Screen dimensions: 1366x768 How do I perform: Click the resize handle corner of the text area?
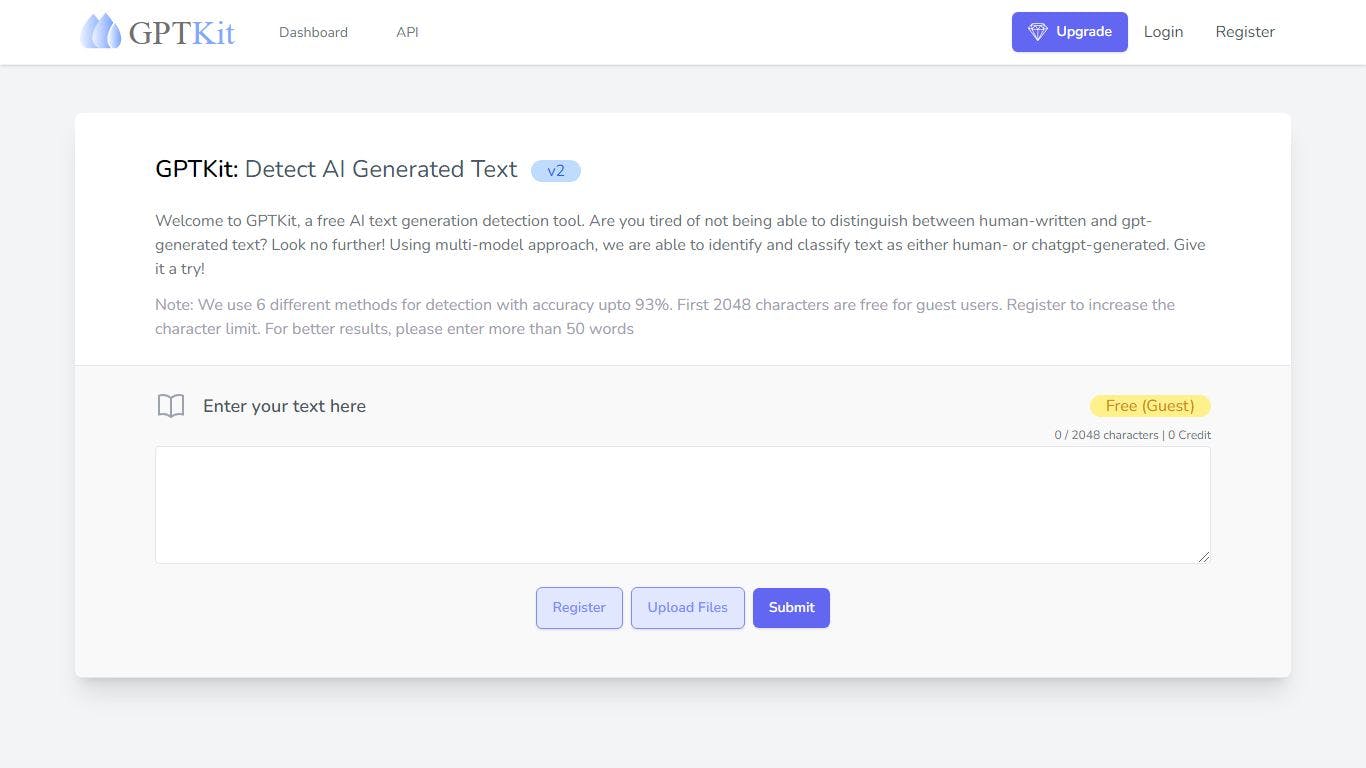point(1204,557)
